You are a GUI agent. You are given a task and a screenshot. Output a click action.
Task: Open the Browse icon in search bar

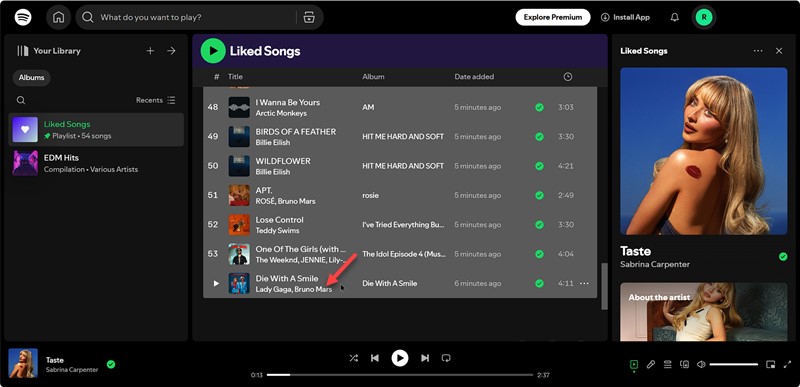pos(309,17)
